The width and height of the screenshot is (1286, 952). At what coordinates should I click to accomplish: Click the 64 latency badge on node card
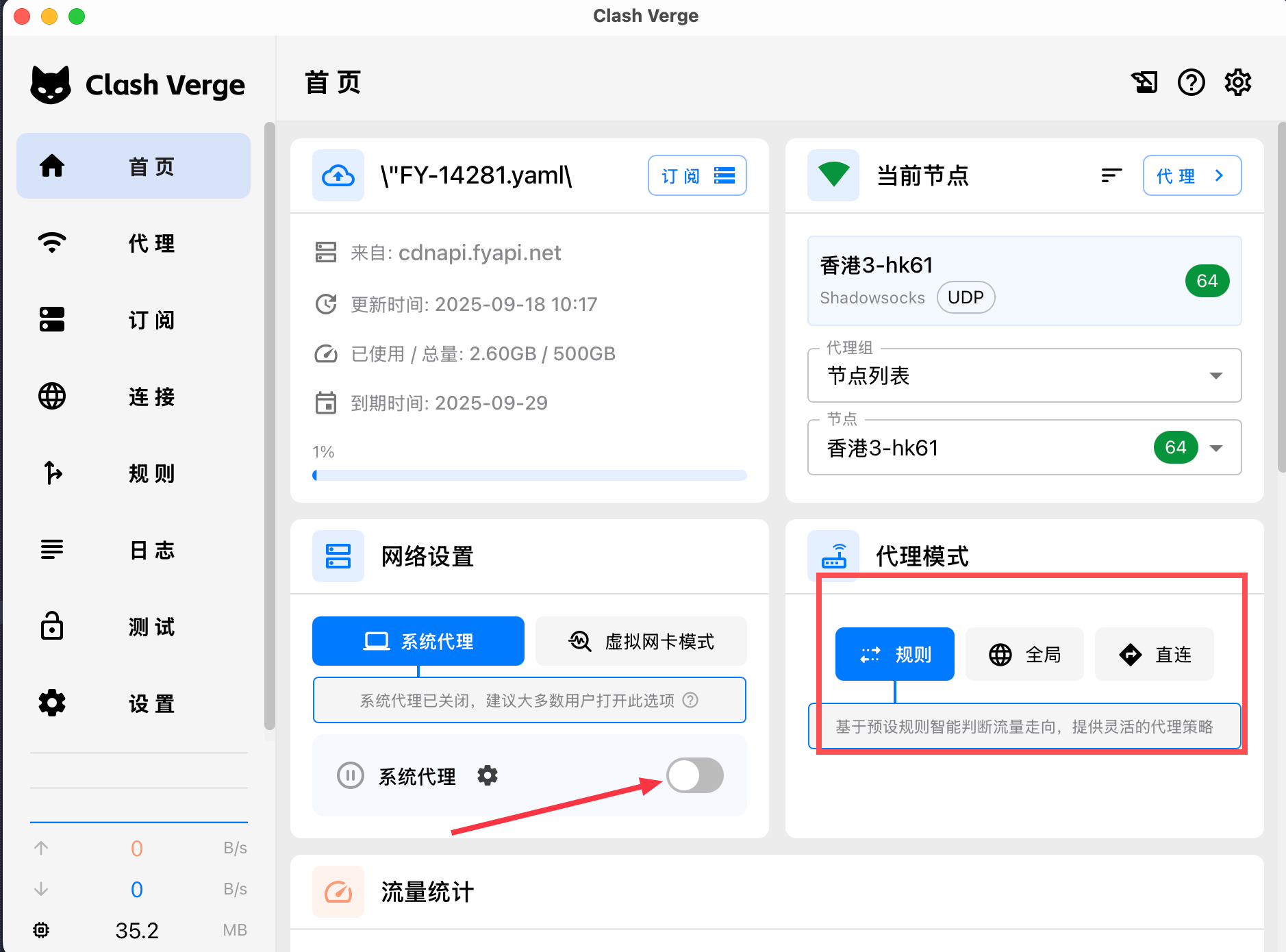(1207, 281)
